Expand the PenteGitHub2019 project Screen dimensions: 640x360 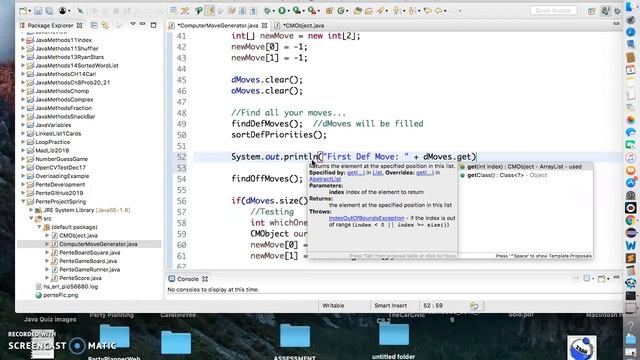pyautogui.click(x=23, y=193)
